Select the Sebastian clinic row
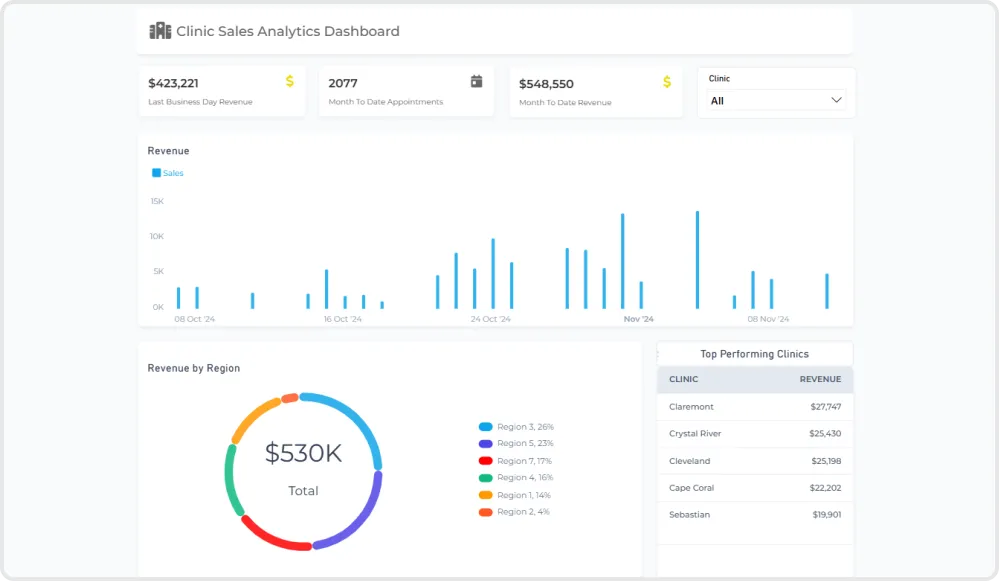 click(x=755, y=515)
